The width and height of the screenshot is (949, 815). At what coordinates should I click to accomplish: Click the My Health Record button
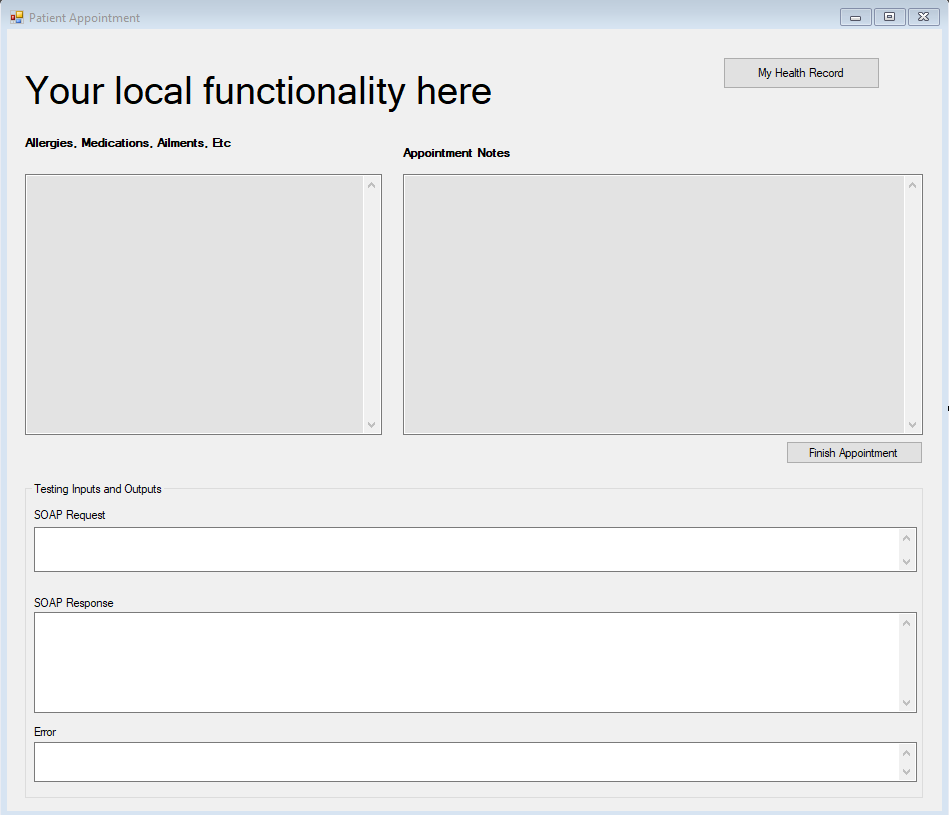tap(800, 72)
